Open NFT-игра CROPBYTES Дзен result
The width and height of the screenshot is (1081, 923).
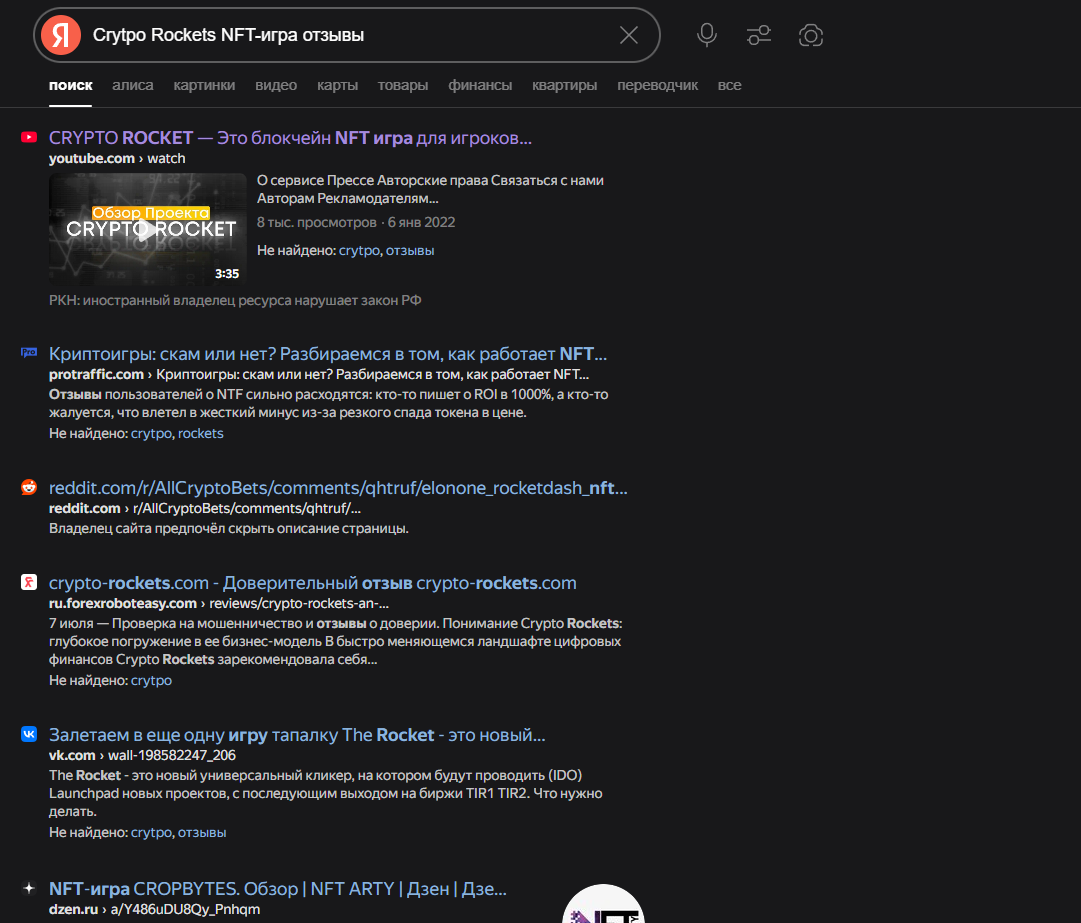coord(277,889)
